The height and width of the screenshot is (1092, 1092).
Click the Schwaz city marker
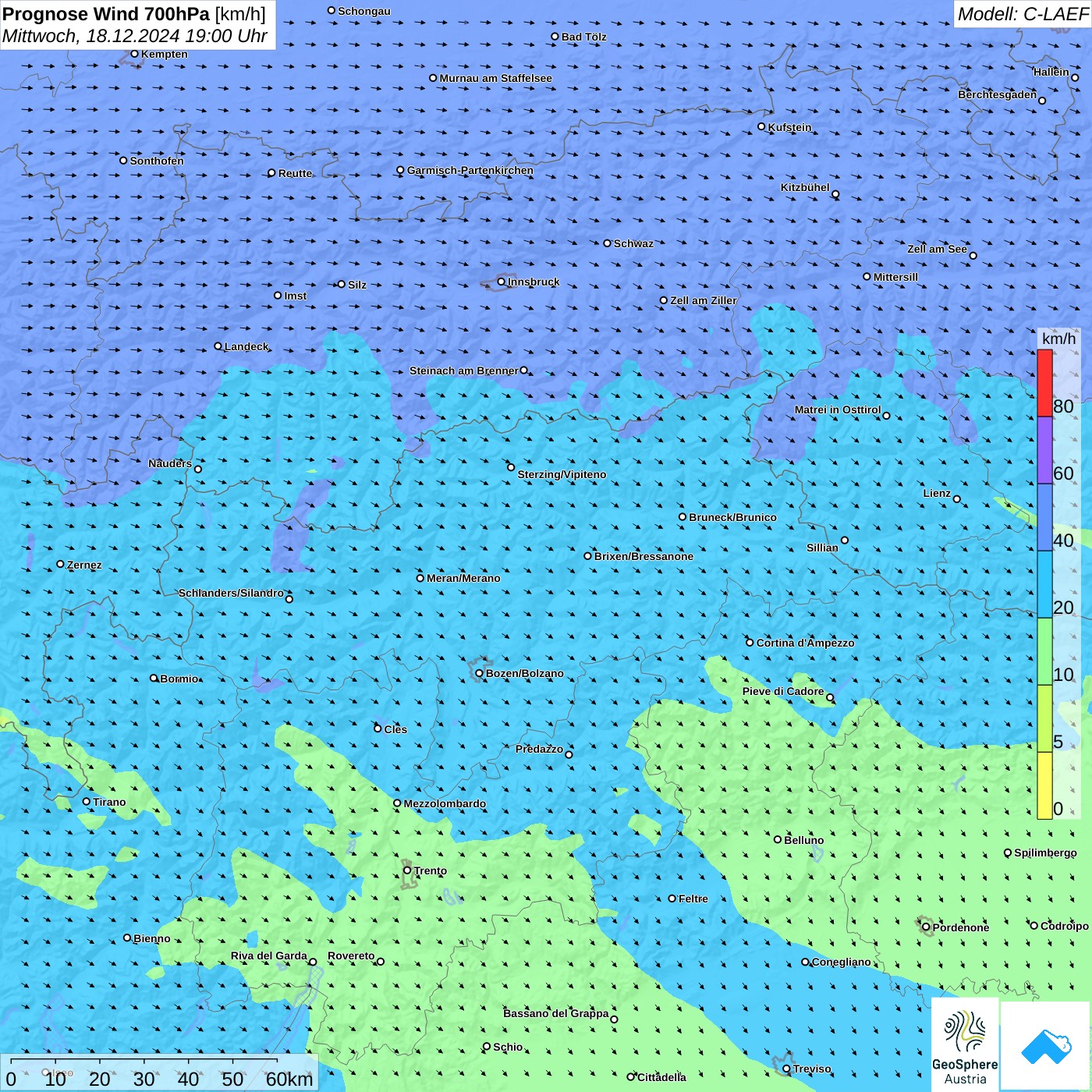coord(608,243)
